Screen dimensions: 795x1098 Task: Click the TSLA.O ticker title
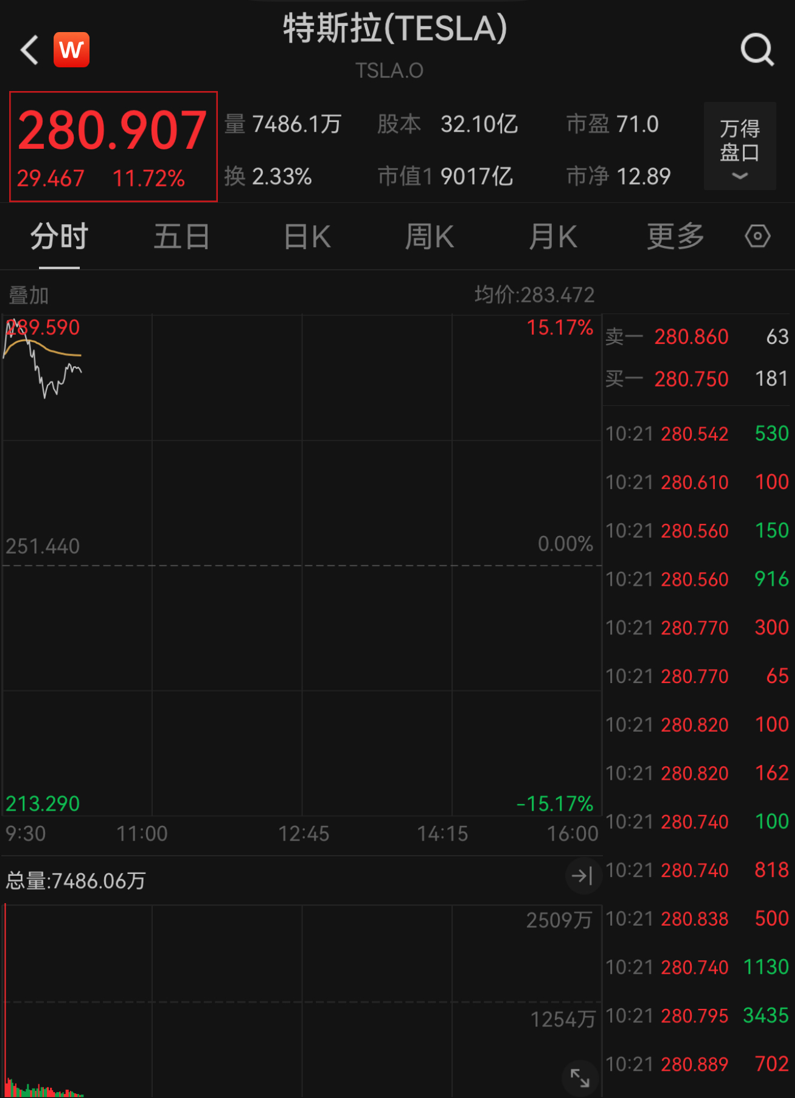pyautogui.click(x=389, y=71)
